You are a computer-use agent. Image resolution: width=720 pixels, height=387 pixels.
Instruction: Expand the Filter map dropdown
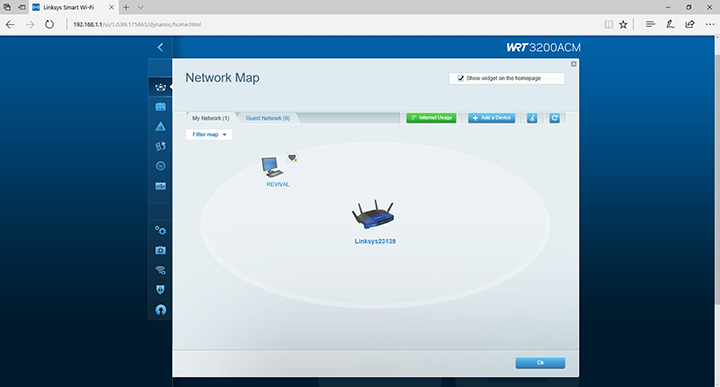(209, 135)
